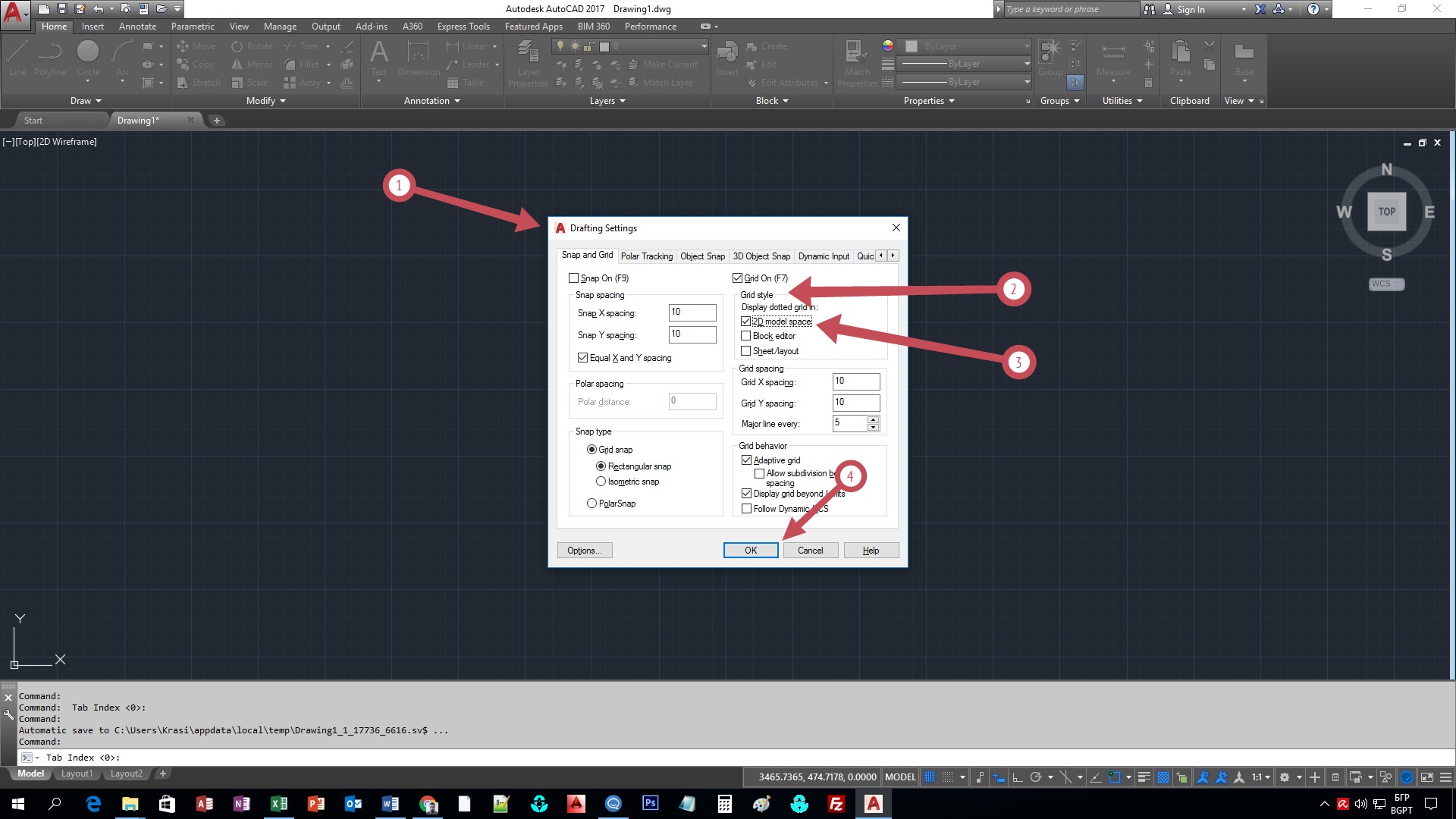Open the Parametric ribbon tab
This screenshot has width=1456, height=819.
coord(193,27)
